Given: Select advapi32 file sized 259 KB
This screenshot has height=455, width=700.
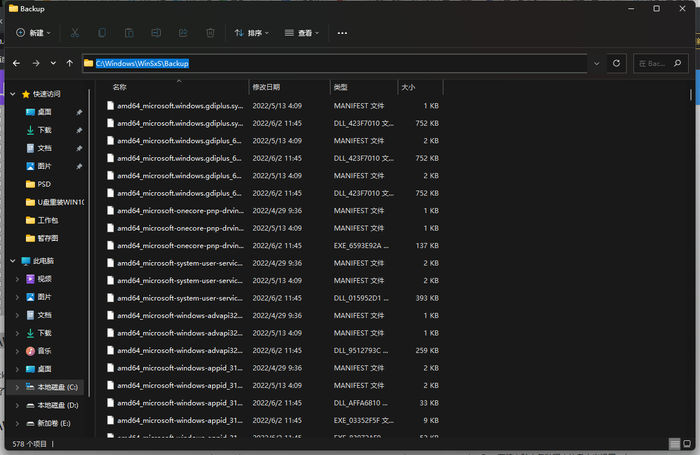Looking at the screenshot, I should tap(272, 351).
